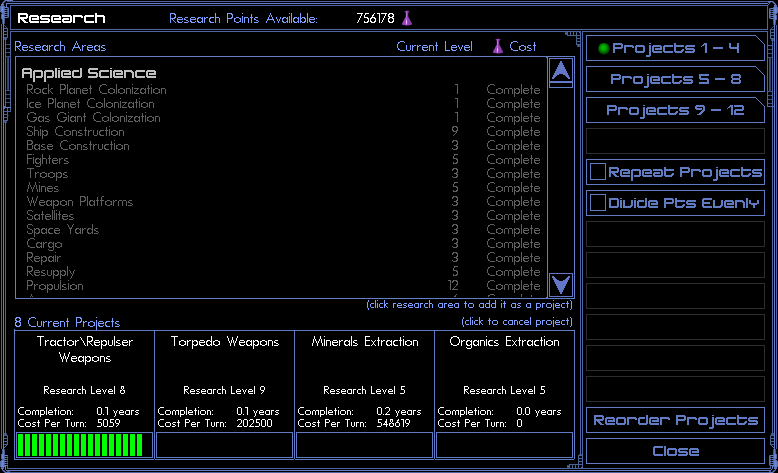Click the 8 Current Projects label
This screenshot has width=778, height=473.
[x=67, y=323]
